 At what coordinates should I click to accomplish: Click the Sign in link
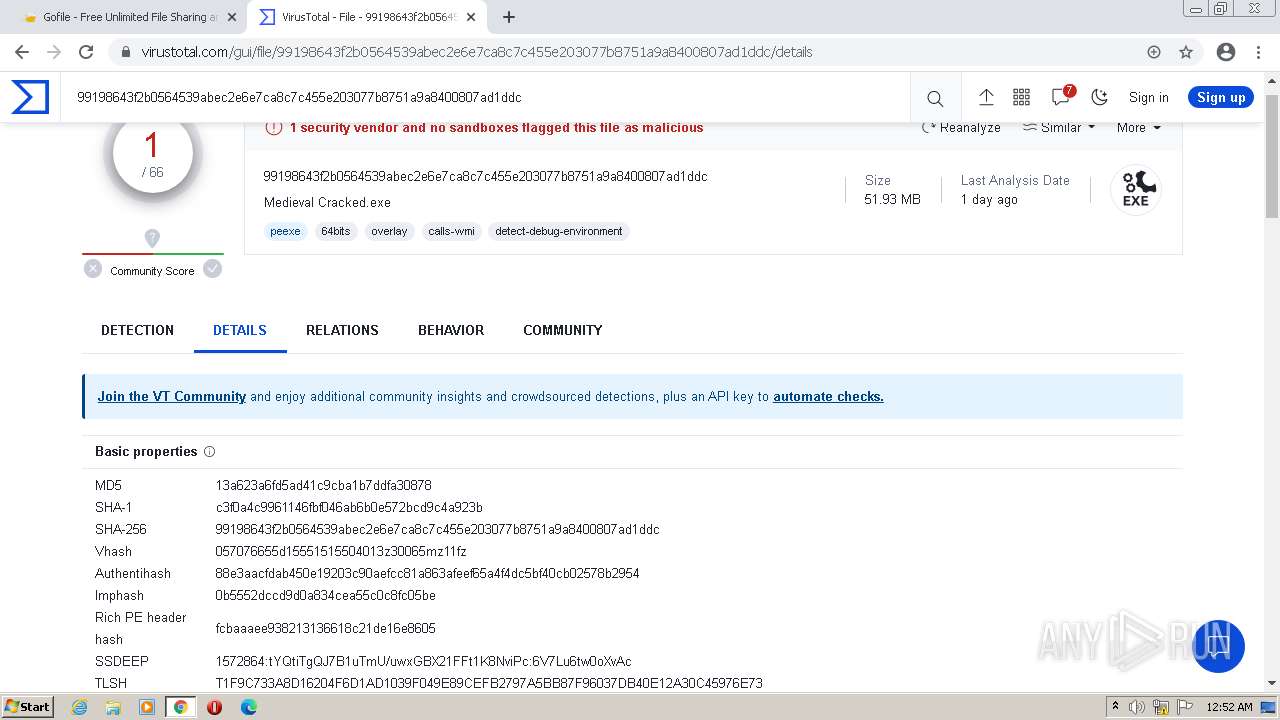coord(1148,97)
